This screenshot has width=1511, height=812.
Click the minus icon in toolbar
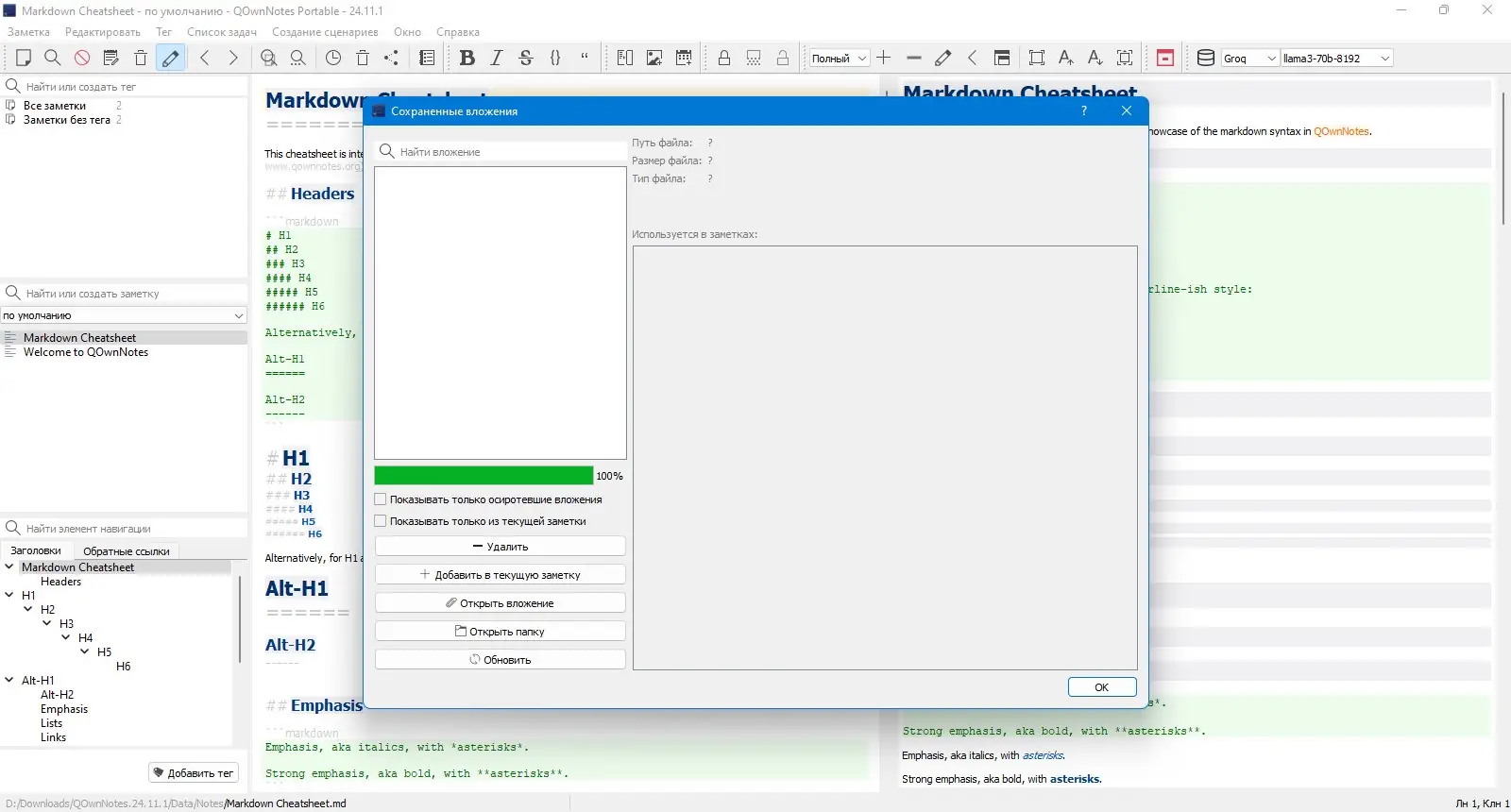[x=913, y=58]
